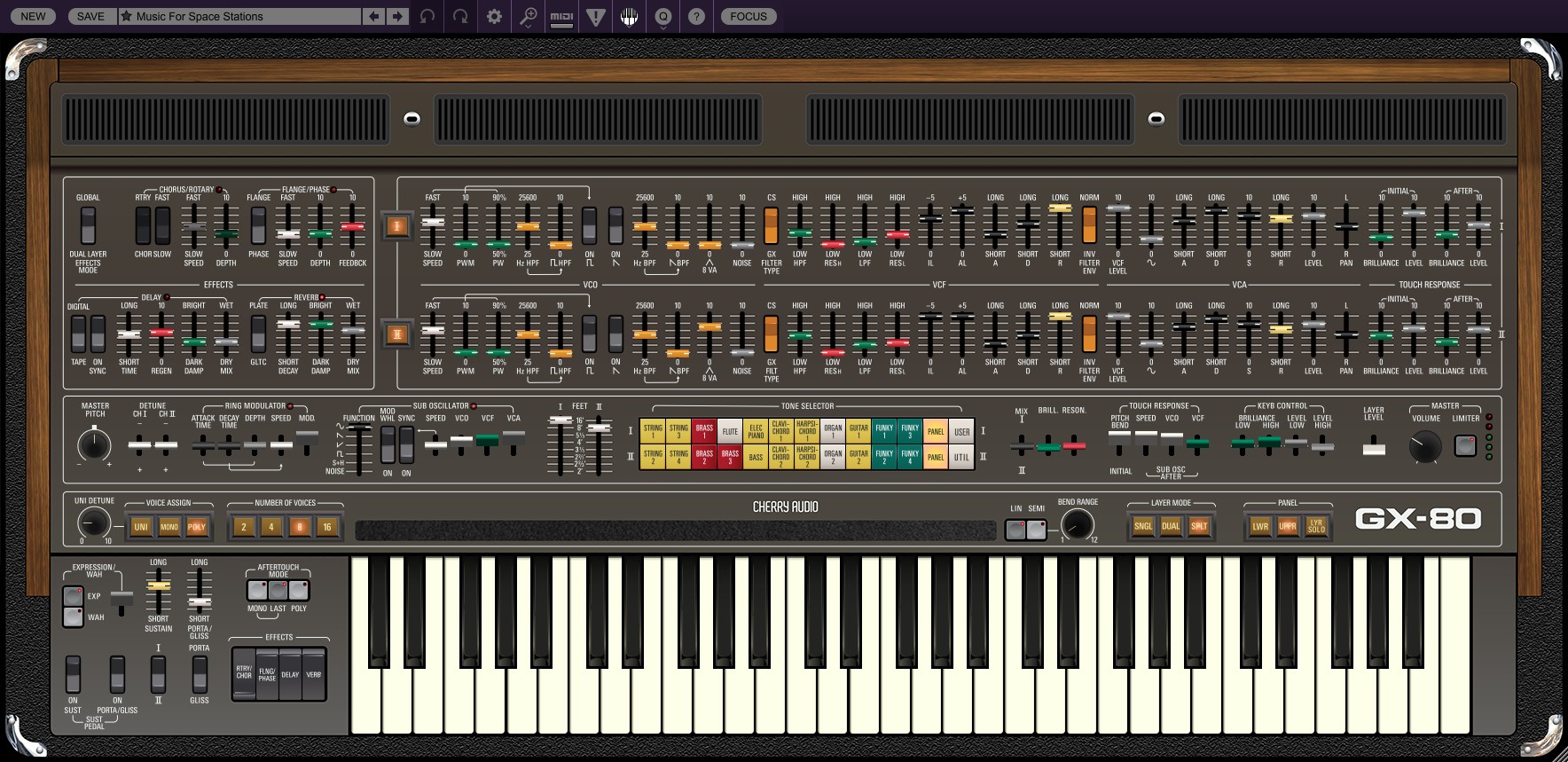Image resolution: width=1568 pixels, height=762 pixels.
Task: Click the SAVE preset button
Action: (90, 16)
